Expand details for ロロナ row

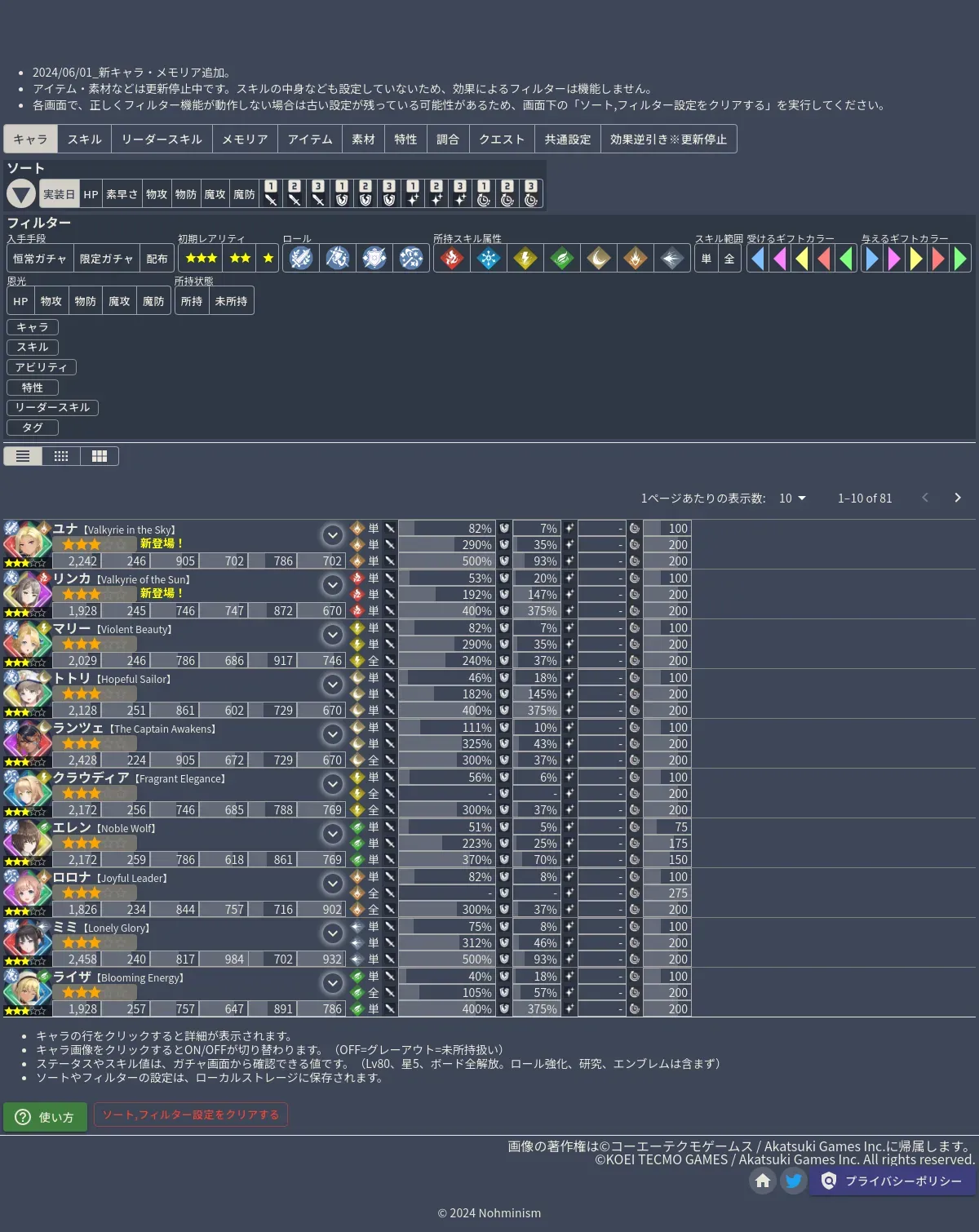pos(333,884)
